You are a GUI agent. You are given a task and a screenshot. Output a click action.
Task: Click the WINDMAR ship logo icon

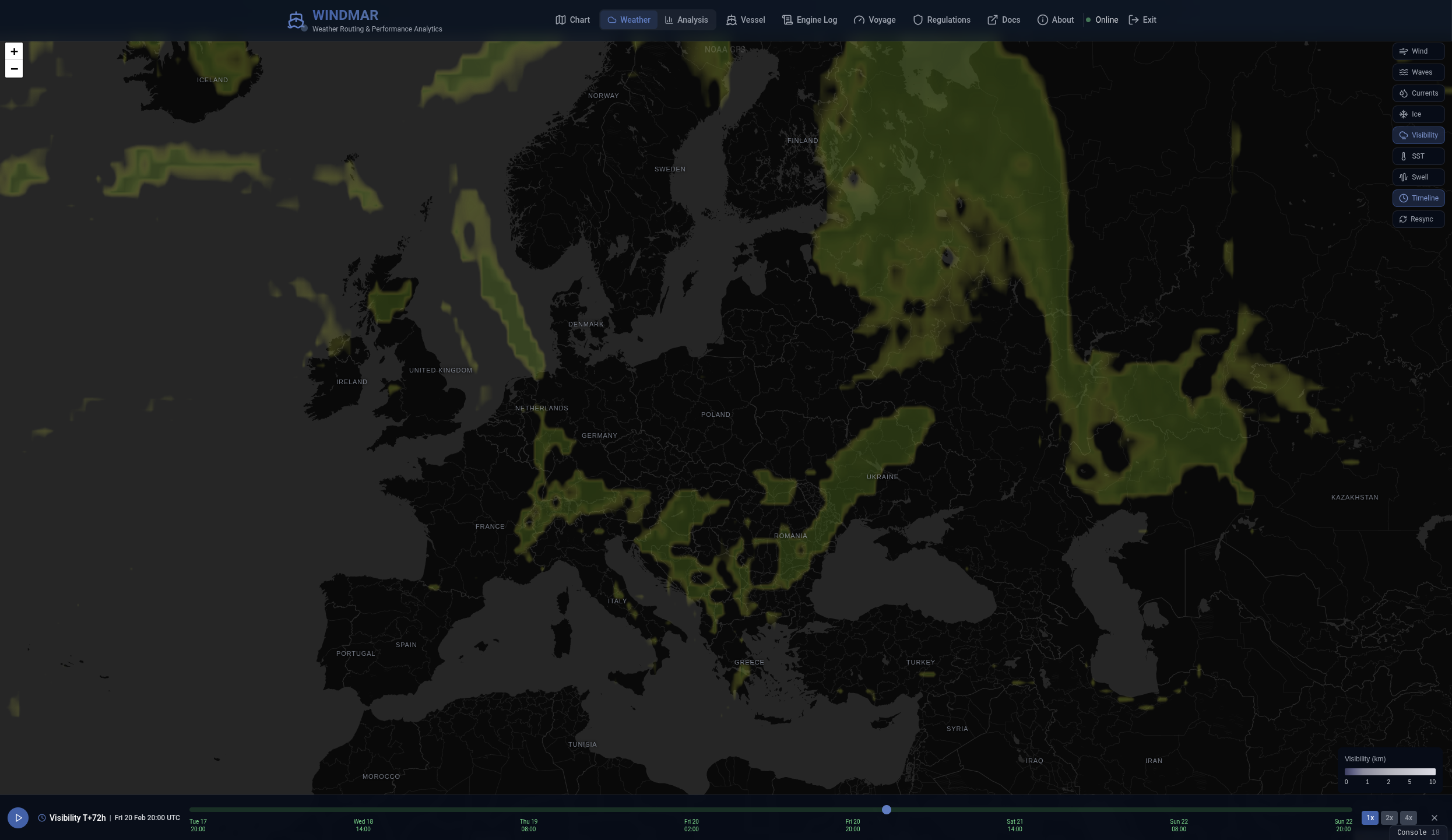coord(296,20)
